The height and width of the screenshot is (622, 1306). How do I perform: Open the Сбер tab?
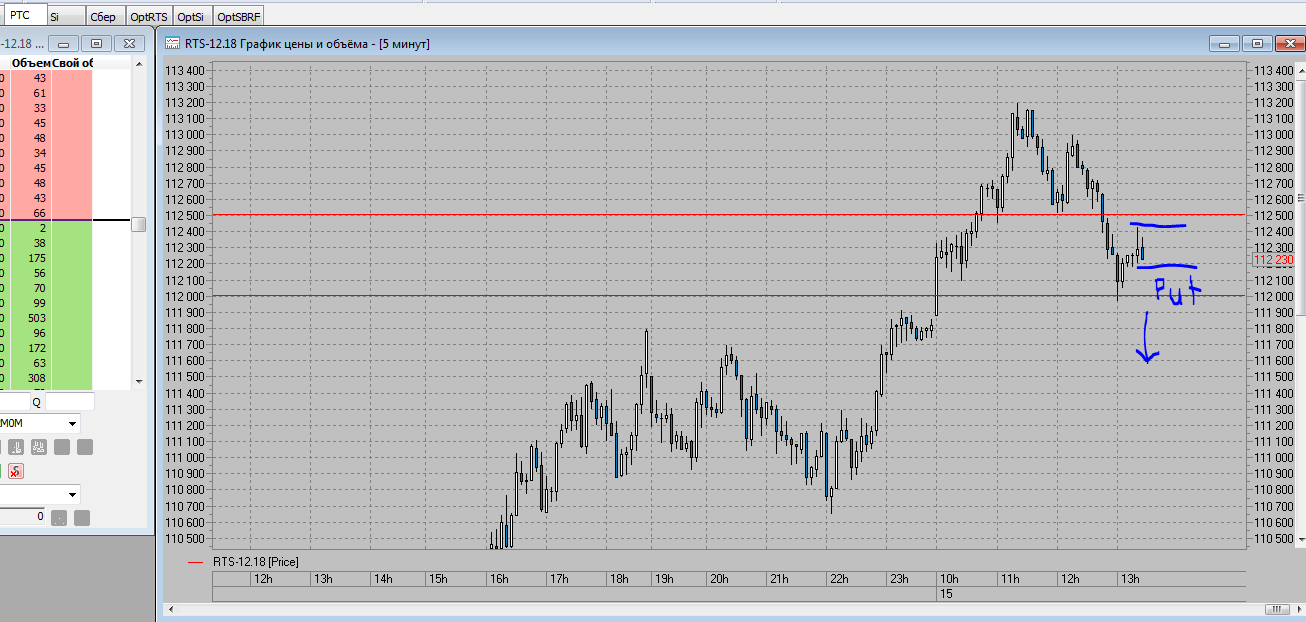104,17
